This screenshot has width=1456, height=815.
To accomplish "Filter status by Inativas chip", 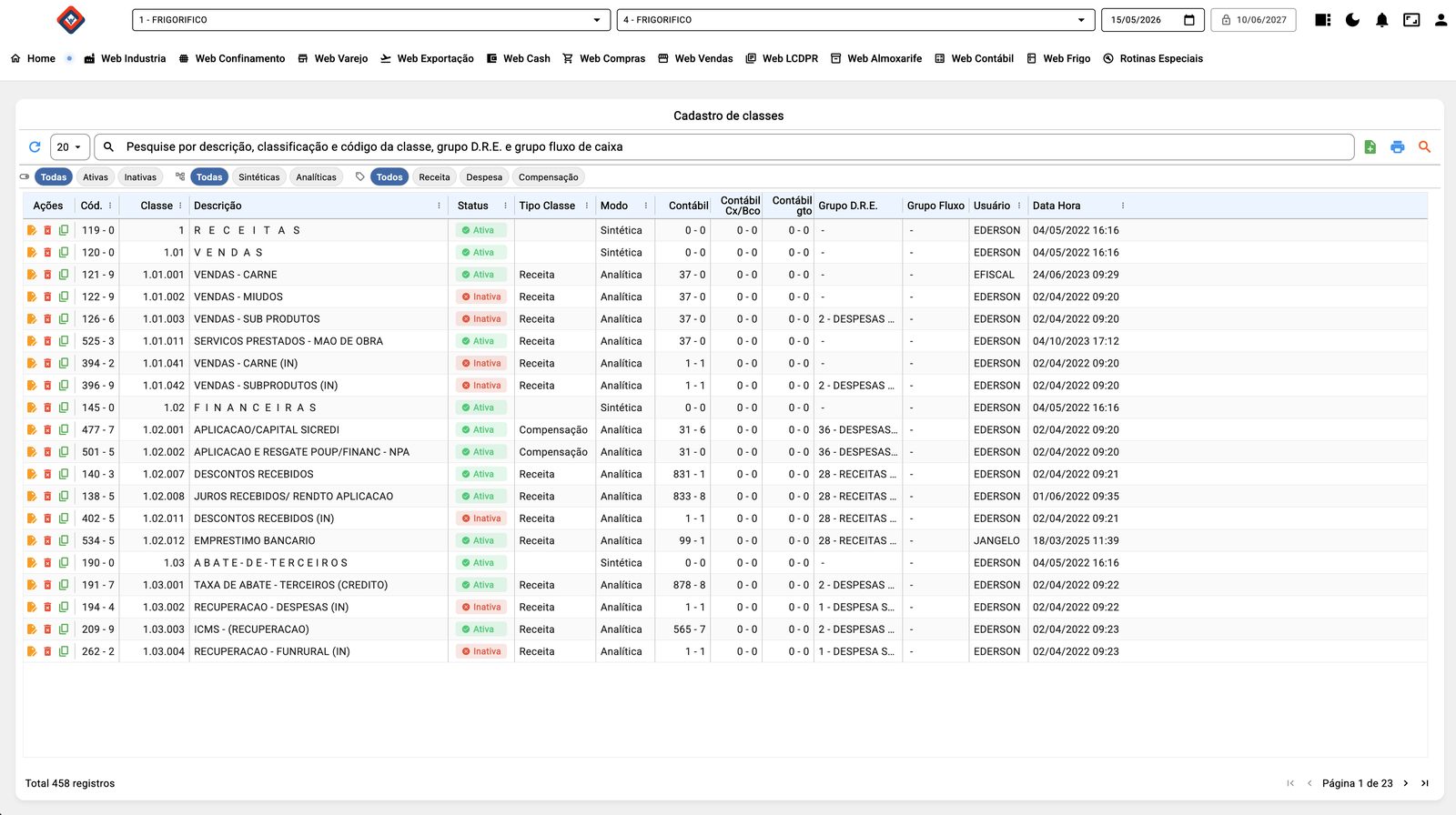I will (140, 177).
